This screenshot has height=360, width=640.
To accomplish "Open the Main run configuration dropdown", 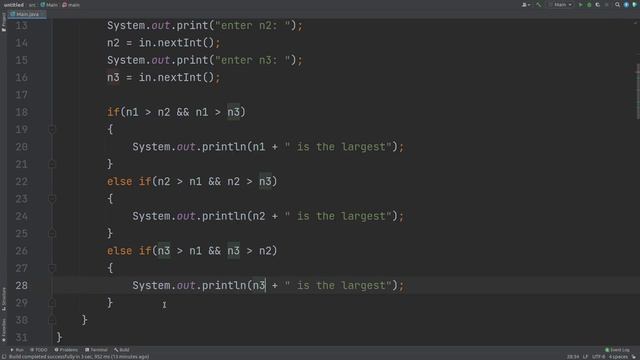I will 562,5.
